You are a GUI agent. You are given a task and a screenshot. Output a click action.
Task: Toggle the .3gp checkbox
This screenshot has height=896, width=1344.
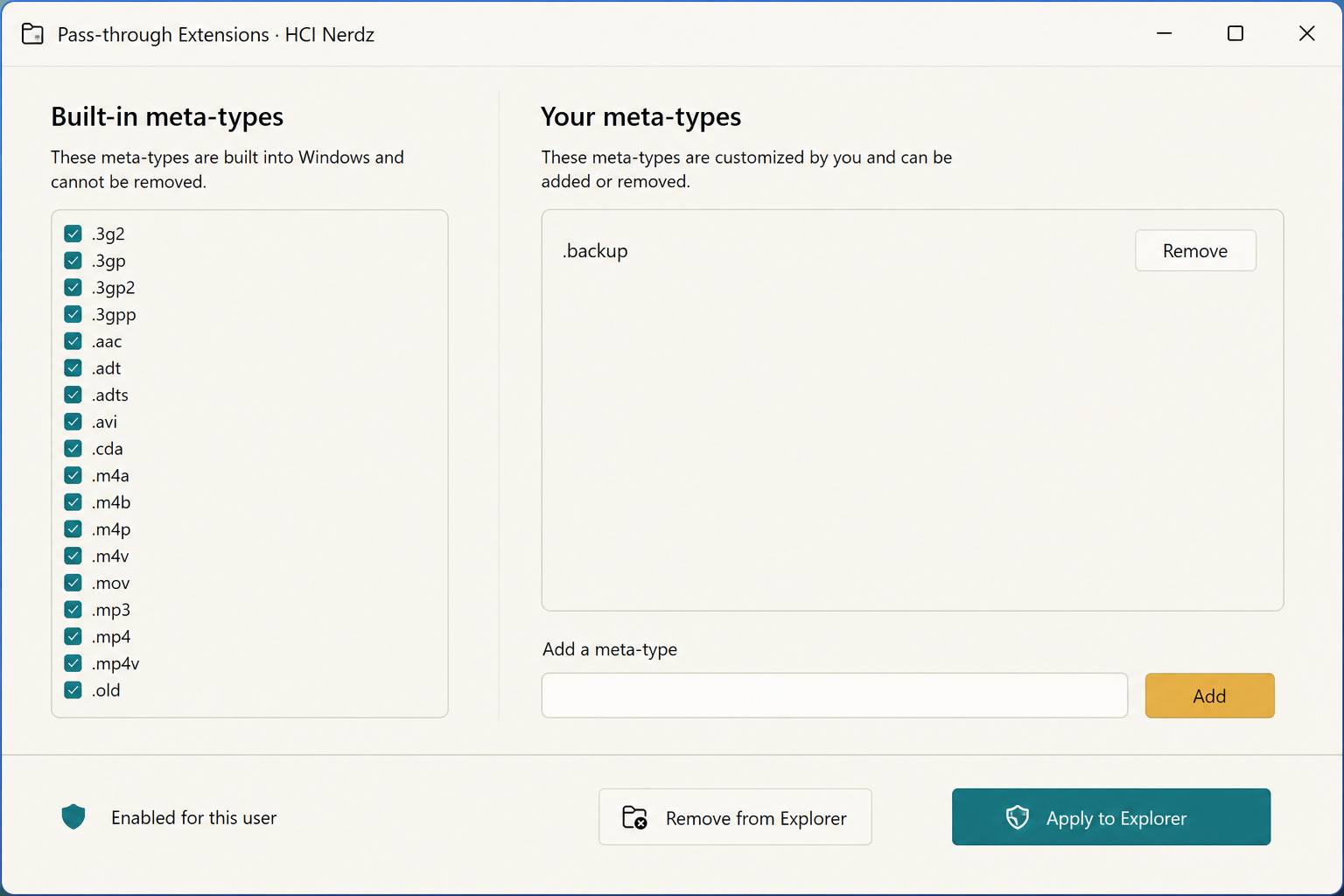[x=73, y=261]
